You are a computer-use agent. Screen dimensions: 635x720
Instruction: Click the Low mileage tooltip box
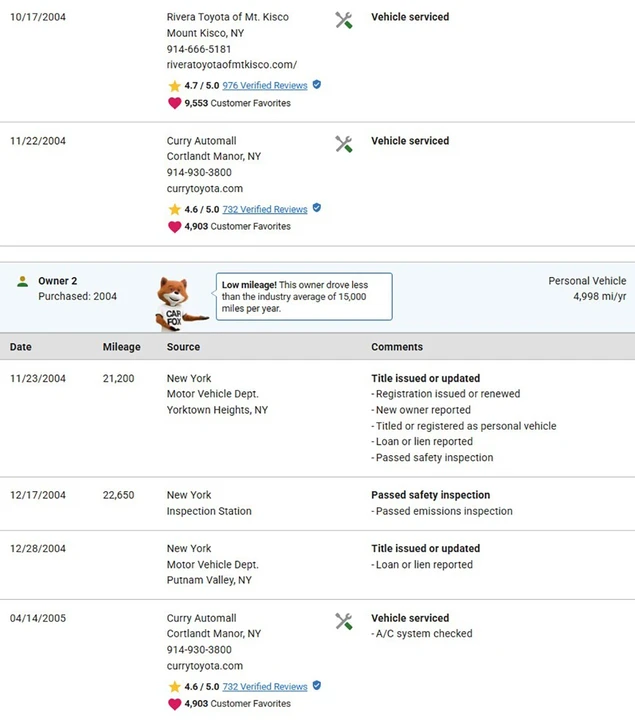click(304, 297)
